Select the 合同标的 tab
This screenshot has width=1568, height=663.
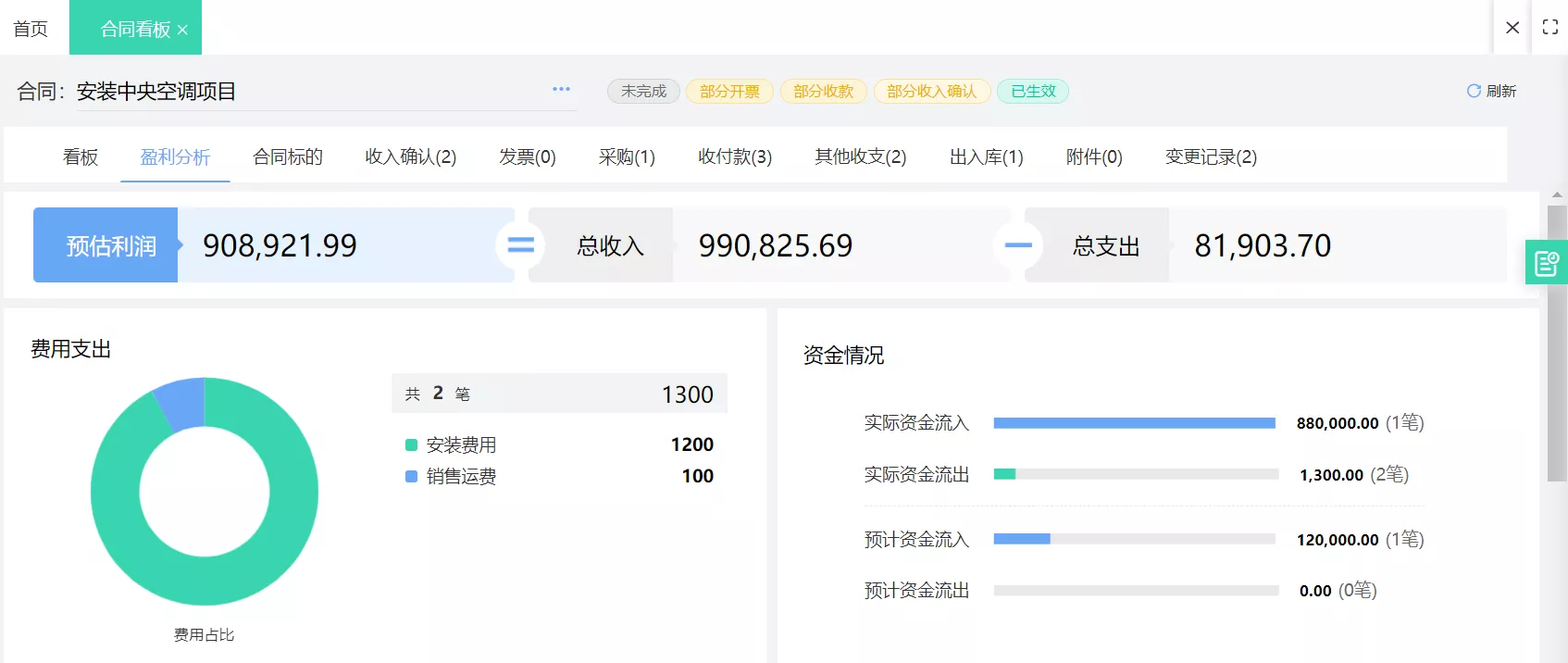click(288, 156)
